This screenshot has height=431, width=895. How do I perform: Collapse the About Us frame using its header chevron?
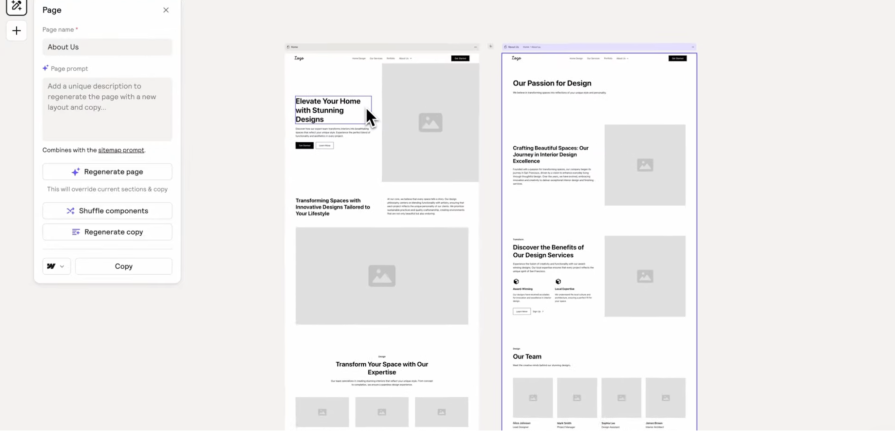pos(692,47)
